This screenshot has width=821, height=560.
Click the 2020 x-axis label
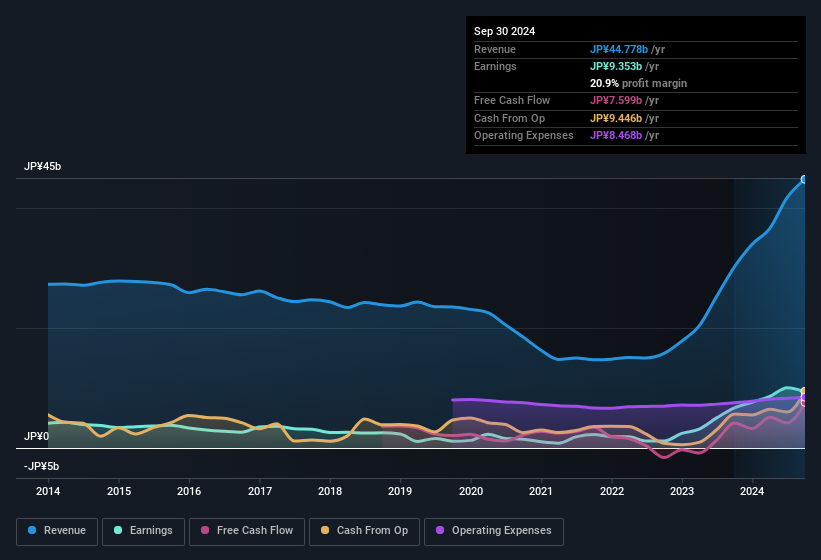(x=471, y=491)
